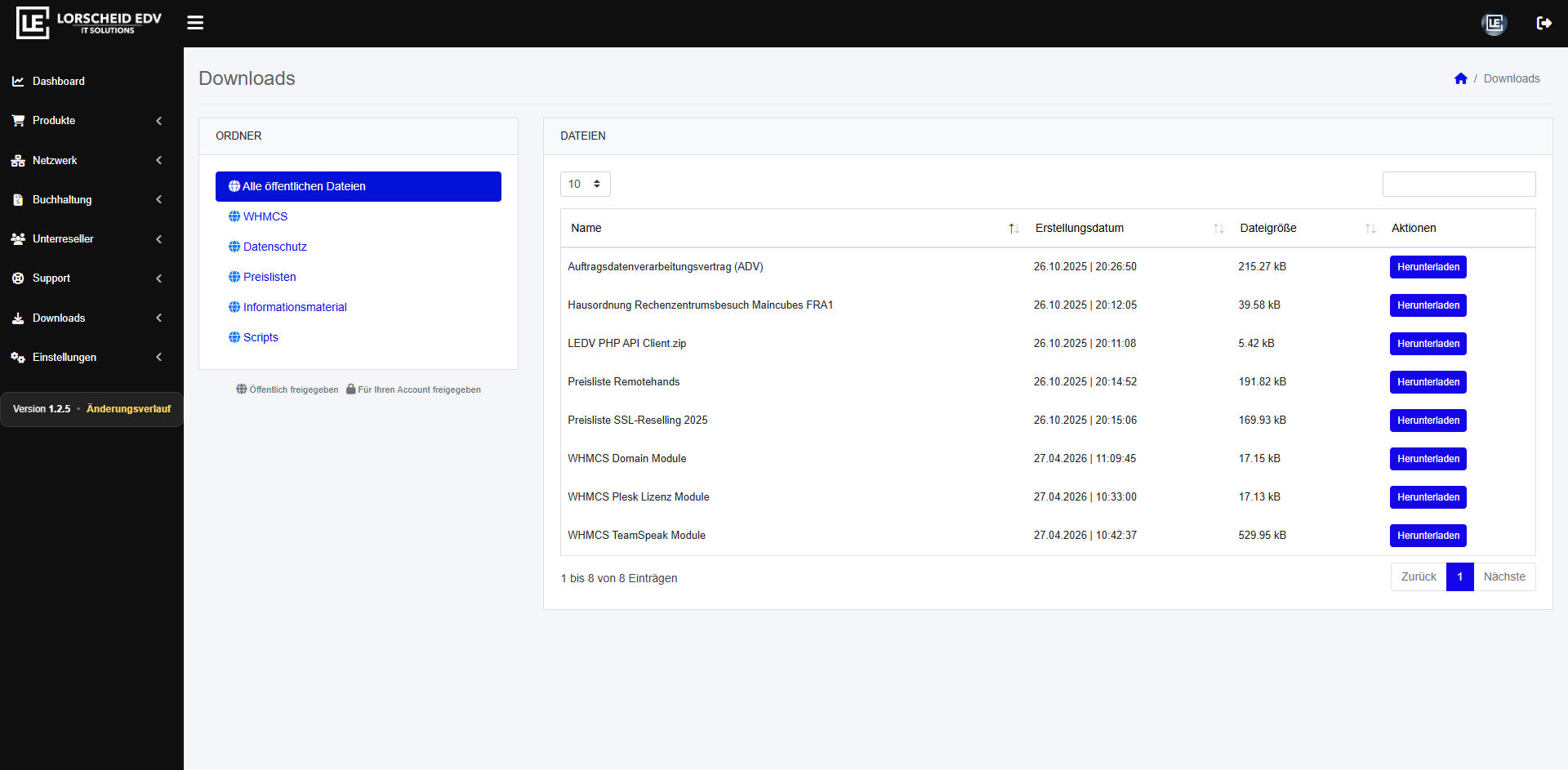Image resolution: width=1568 pixels, height=770 pixels.
Task: Click the logout icon
Action: click(1543, 23)
